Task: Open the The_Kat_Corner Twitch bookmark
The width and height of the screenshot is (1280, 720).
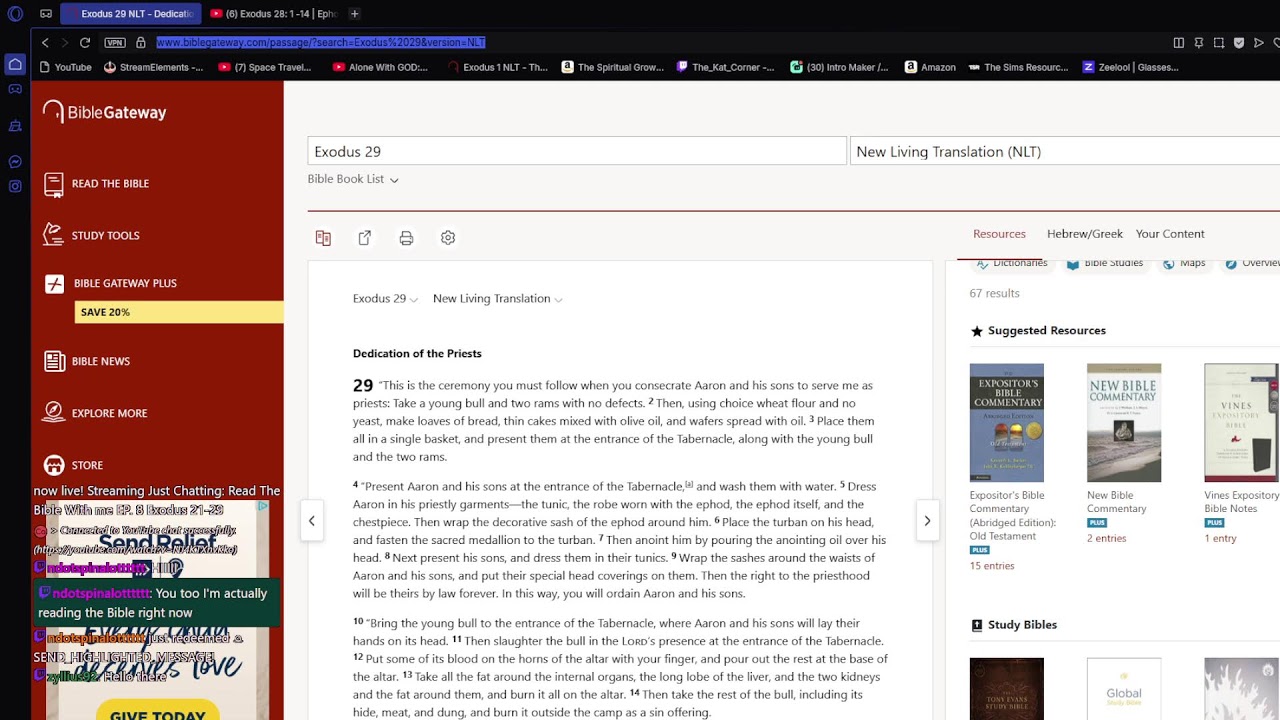Action: [x=725, y=67]
